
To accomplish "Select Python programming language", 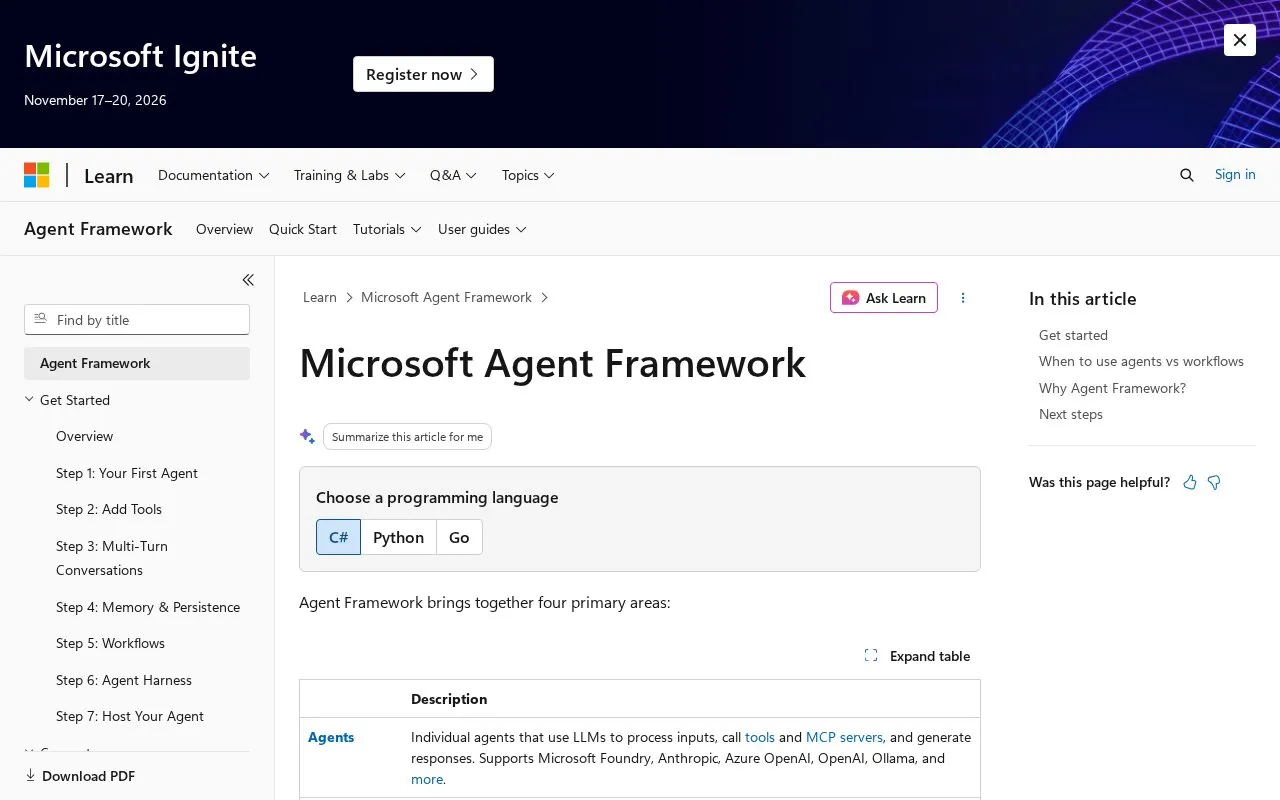I will coord(398,537).
